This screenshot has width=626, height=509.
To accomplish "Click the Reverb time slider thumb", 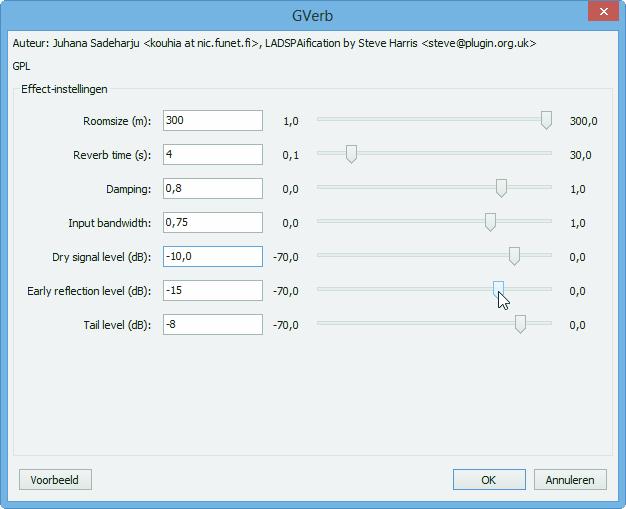I will [351, 154].
